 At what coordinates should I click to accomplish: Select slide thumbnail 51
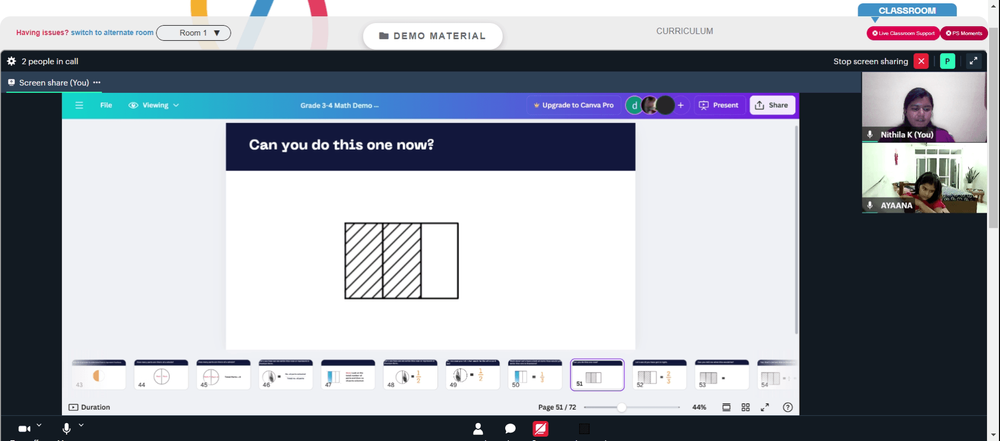click(x=597, y=375)
